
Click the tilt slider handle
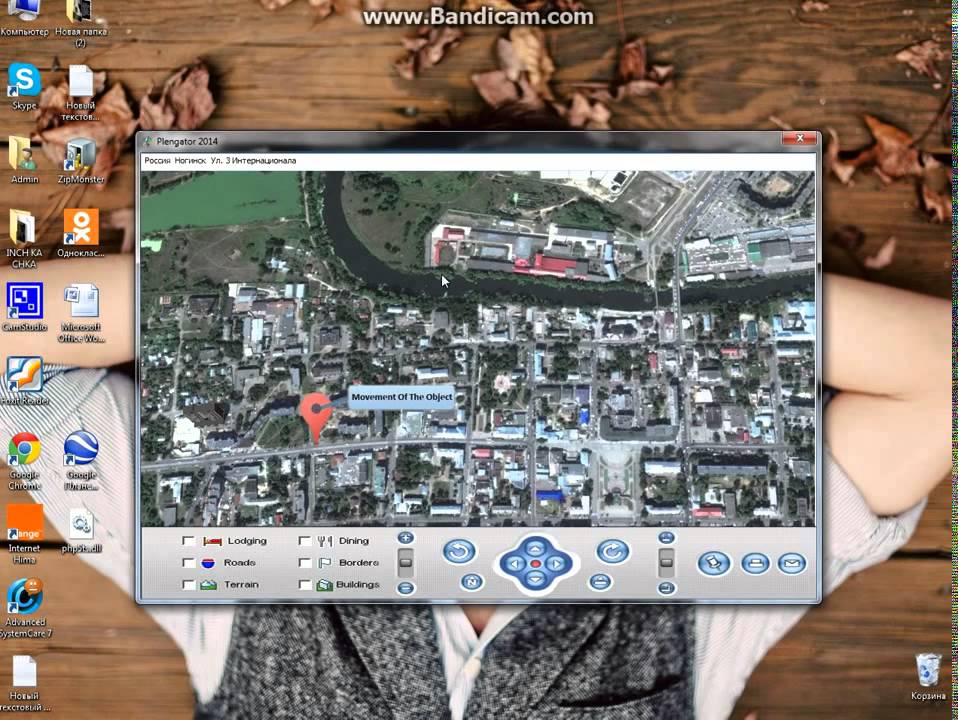pyautogui.click(x=667, y=562)
